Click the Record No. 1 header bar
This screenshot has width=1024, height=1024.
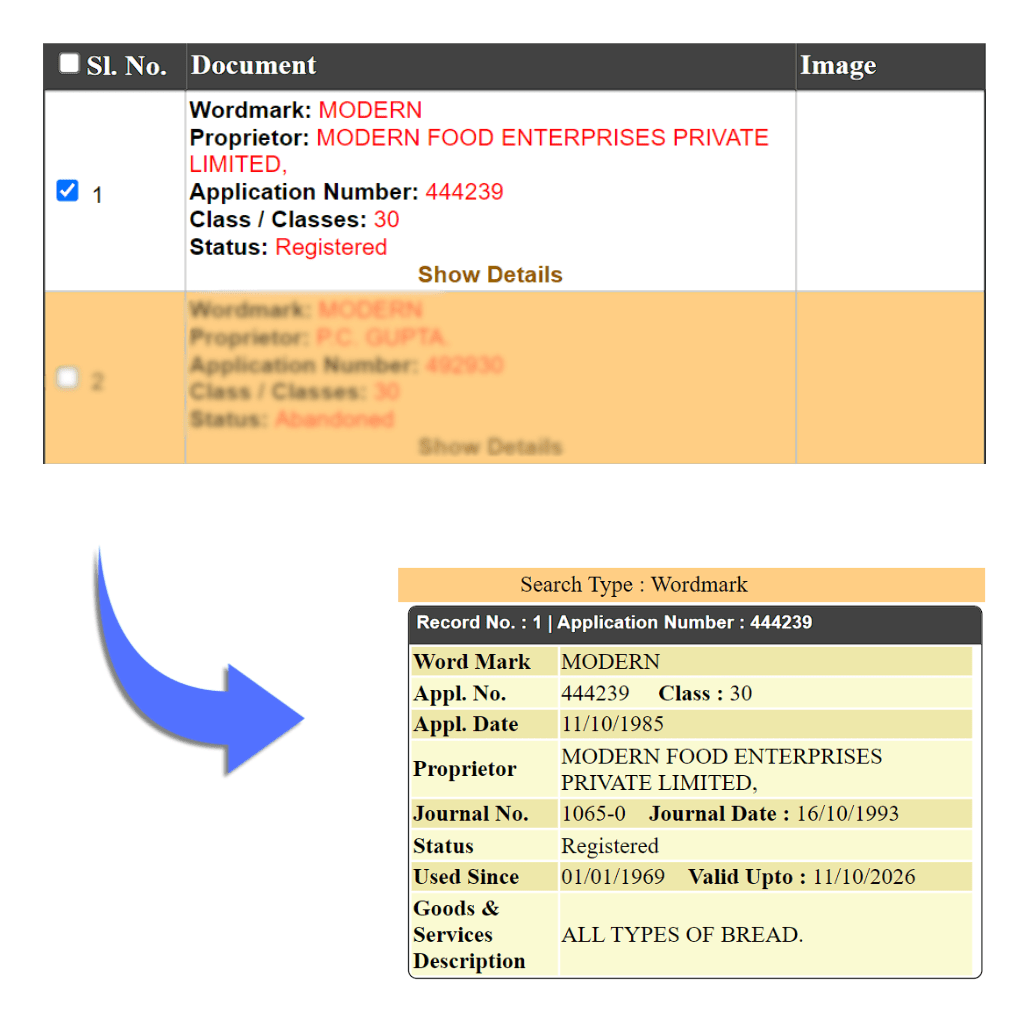(614, 623)
